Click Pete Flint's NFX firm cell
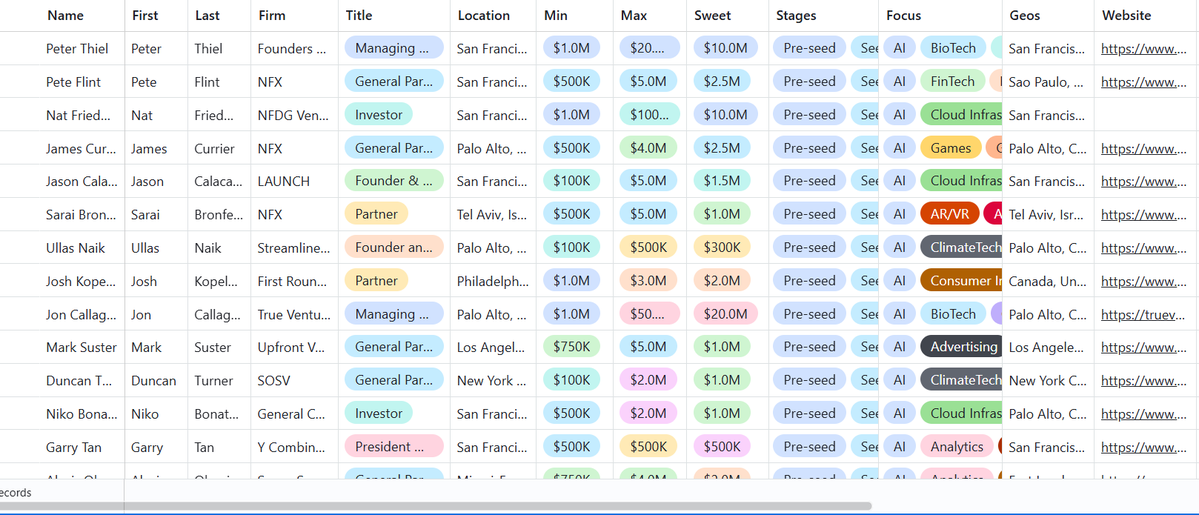The width and height of the screenshot is (1199, 515). pos(270,82)
